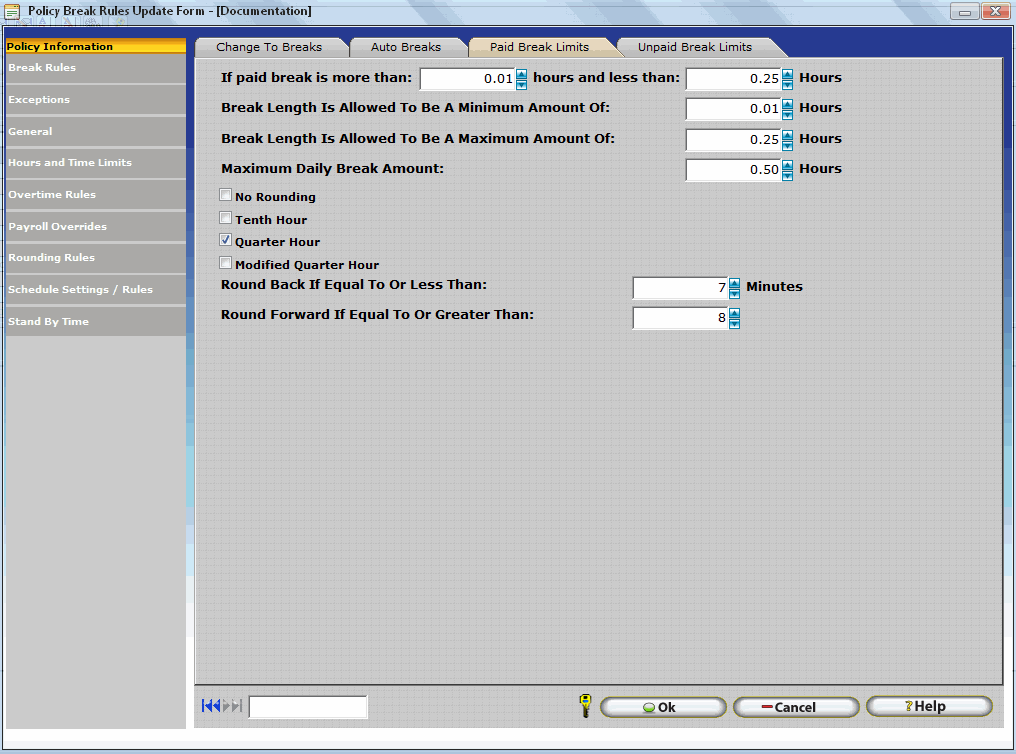Image resolution: width=1016 pixels, height=754 pixels.
Task: Toggle Modified Quarter Hour checkbox
Action: coord(226,264)
